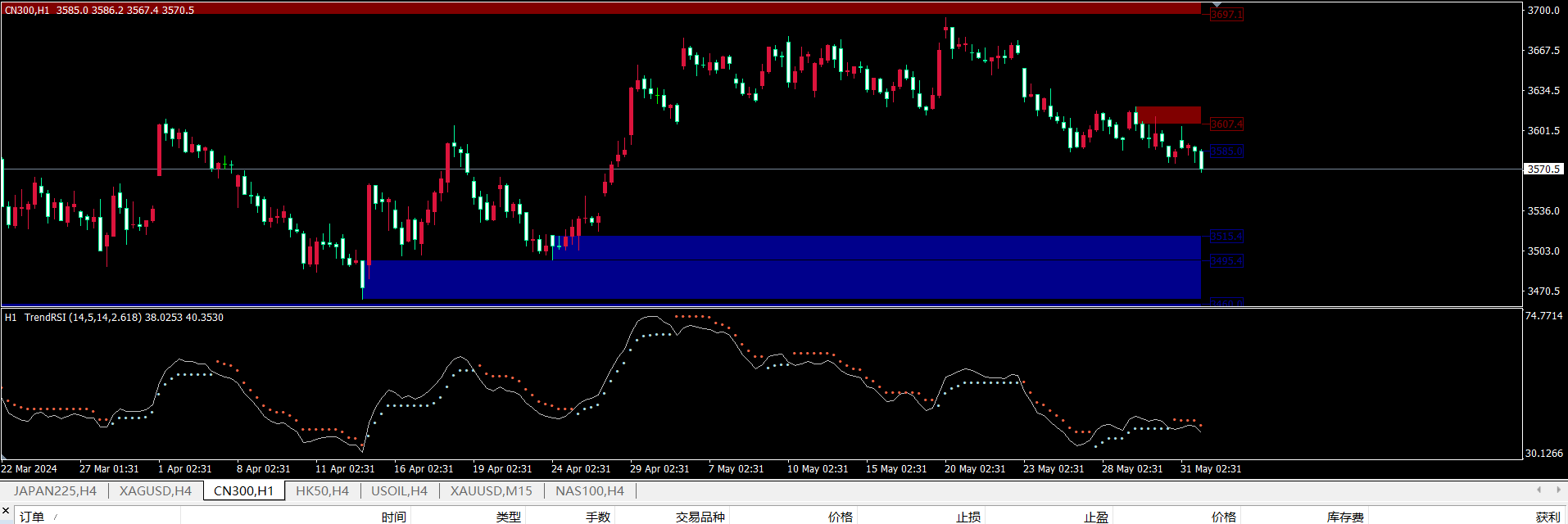1568x524 pixels.
Task: Click the 16 Apr 02:31 time label
Action: (x=424, y=469)
